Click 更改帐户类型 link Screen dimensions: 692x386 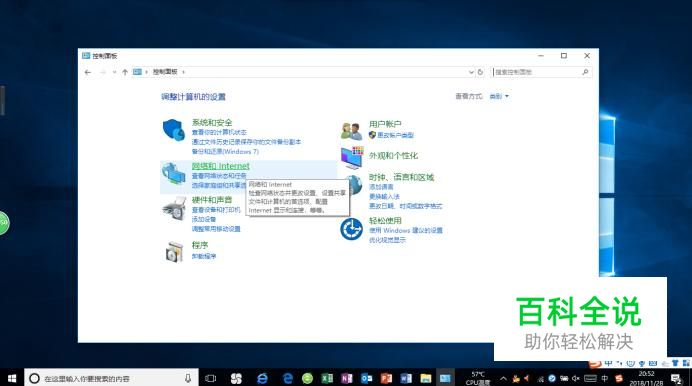click(x=395, y=135)
